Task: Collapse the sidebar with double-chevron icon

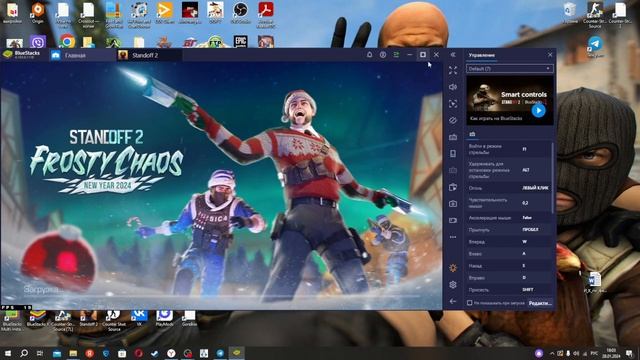Action: click(x=453, y=54)
